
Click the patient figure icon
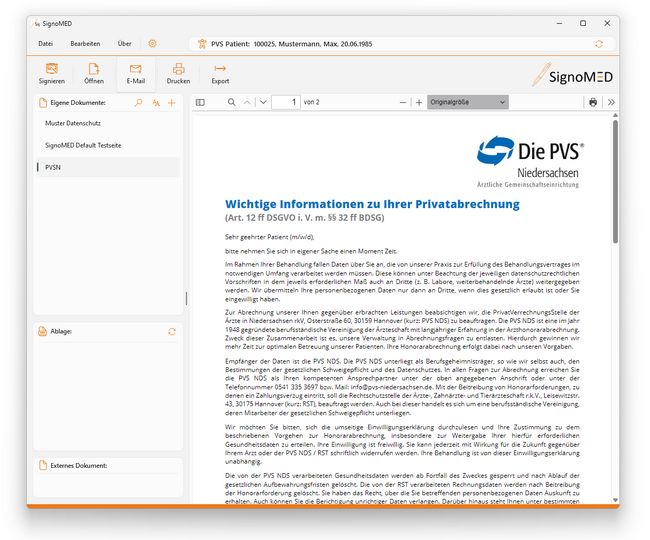coord(202,44)
